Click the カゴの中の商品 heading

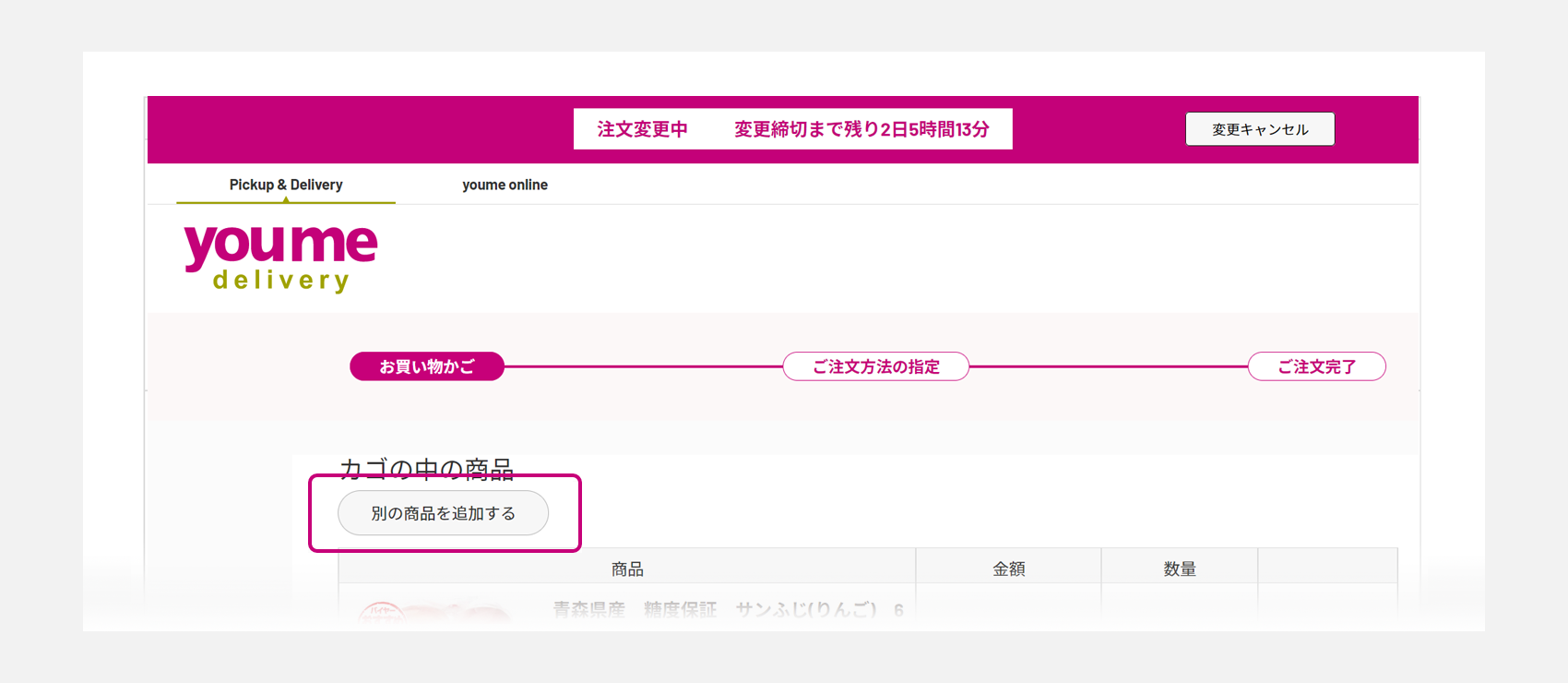[x=427, y=469]
